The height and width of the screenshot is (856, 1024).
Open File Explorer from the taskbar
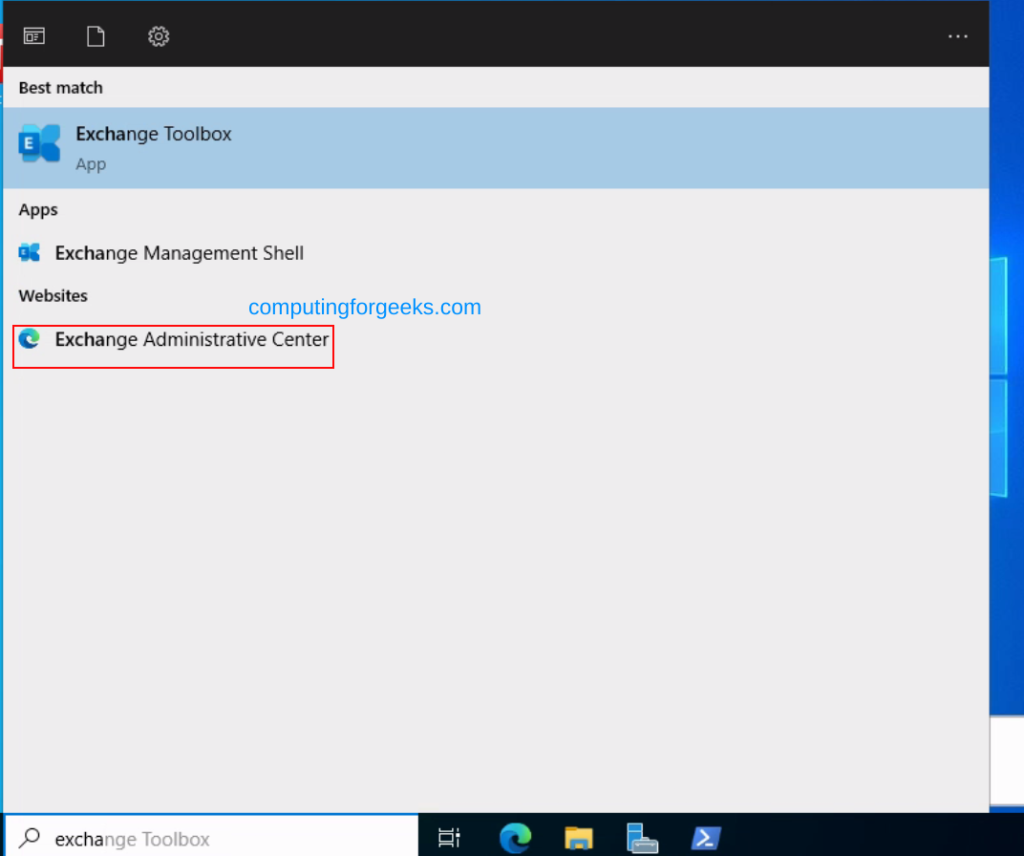(579, 838)
